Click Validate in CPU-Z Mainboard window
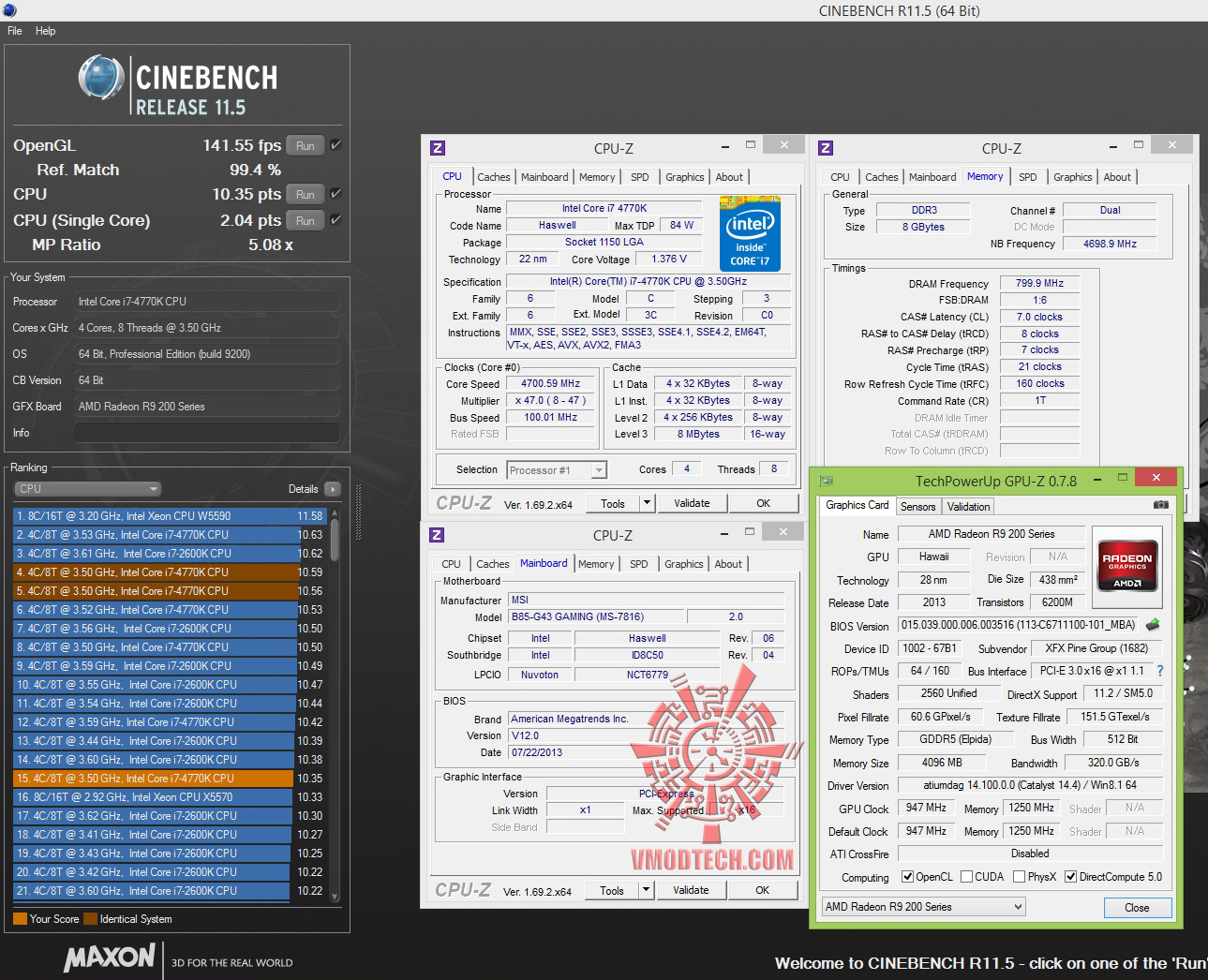The height and width of the screenshot is (980, 1208). (691, 890)
